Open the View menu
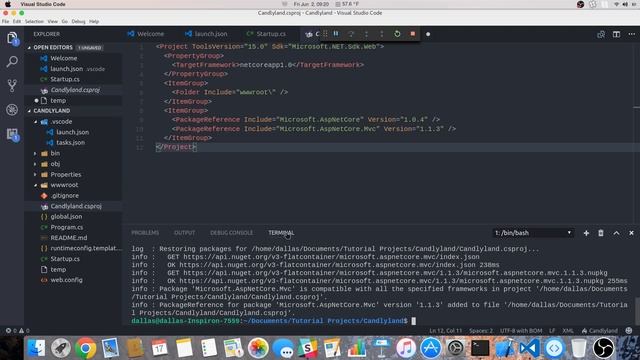The height and width of the screenshot is (360, 640). [53, 22]
